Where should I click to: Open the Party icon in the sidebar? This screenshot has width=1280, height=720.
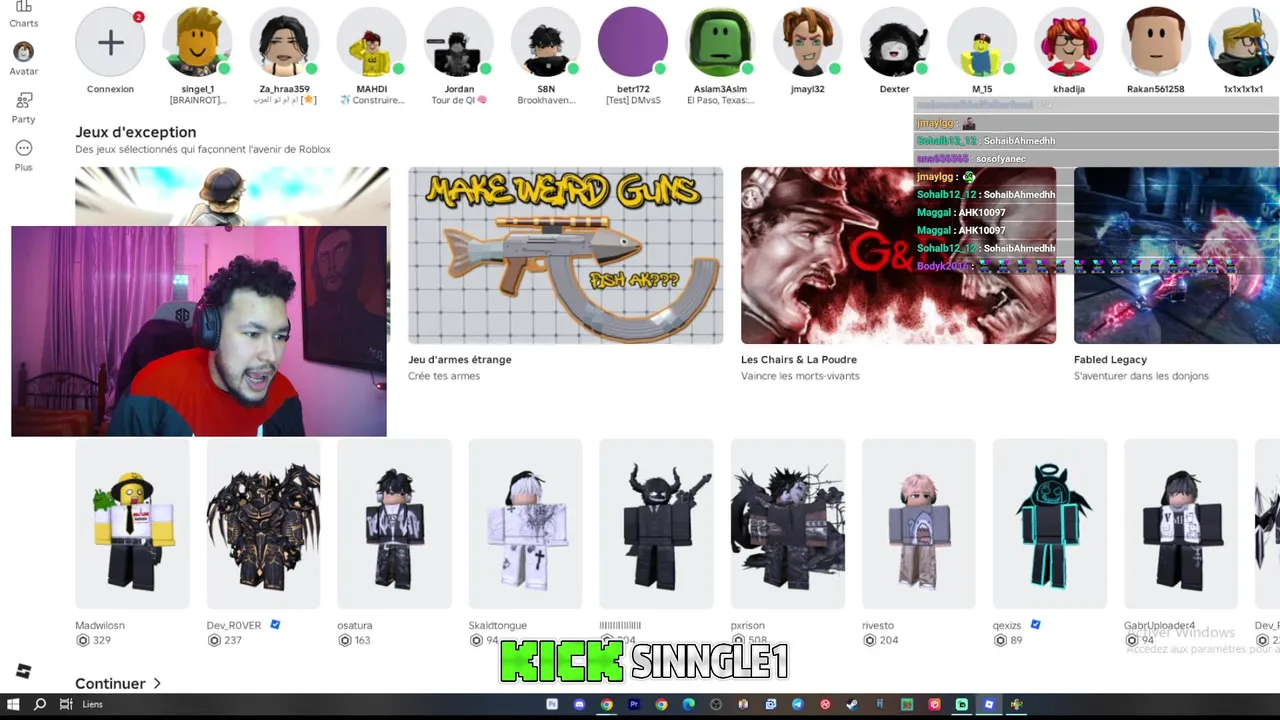(23, 107)
